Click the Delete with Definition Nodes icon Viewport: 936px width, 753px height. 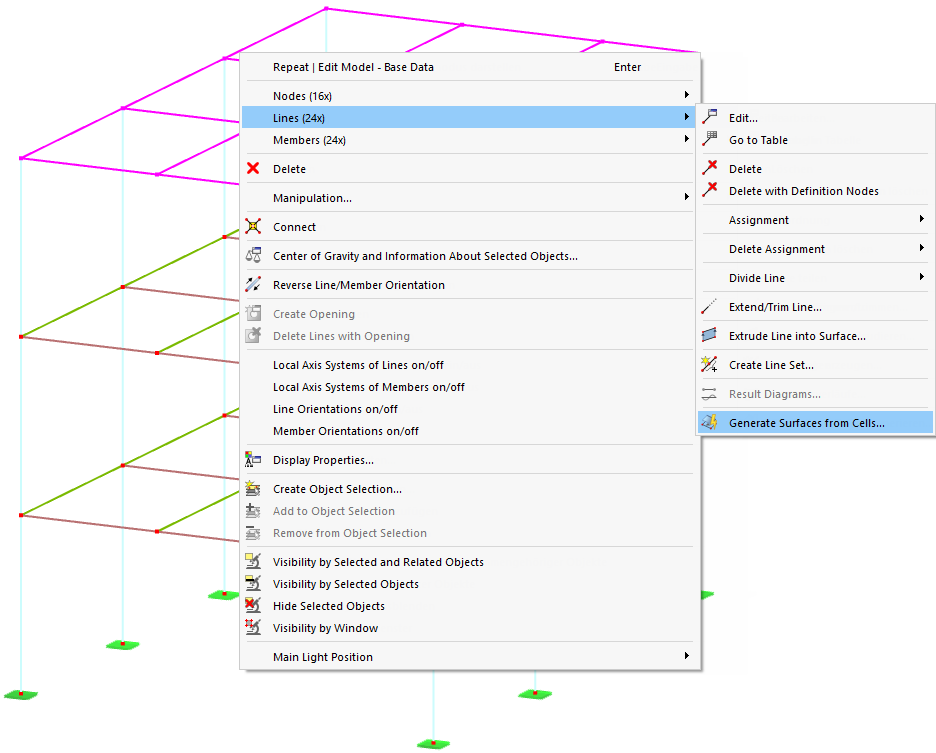[709, 190]
